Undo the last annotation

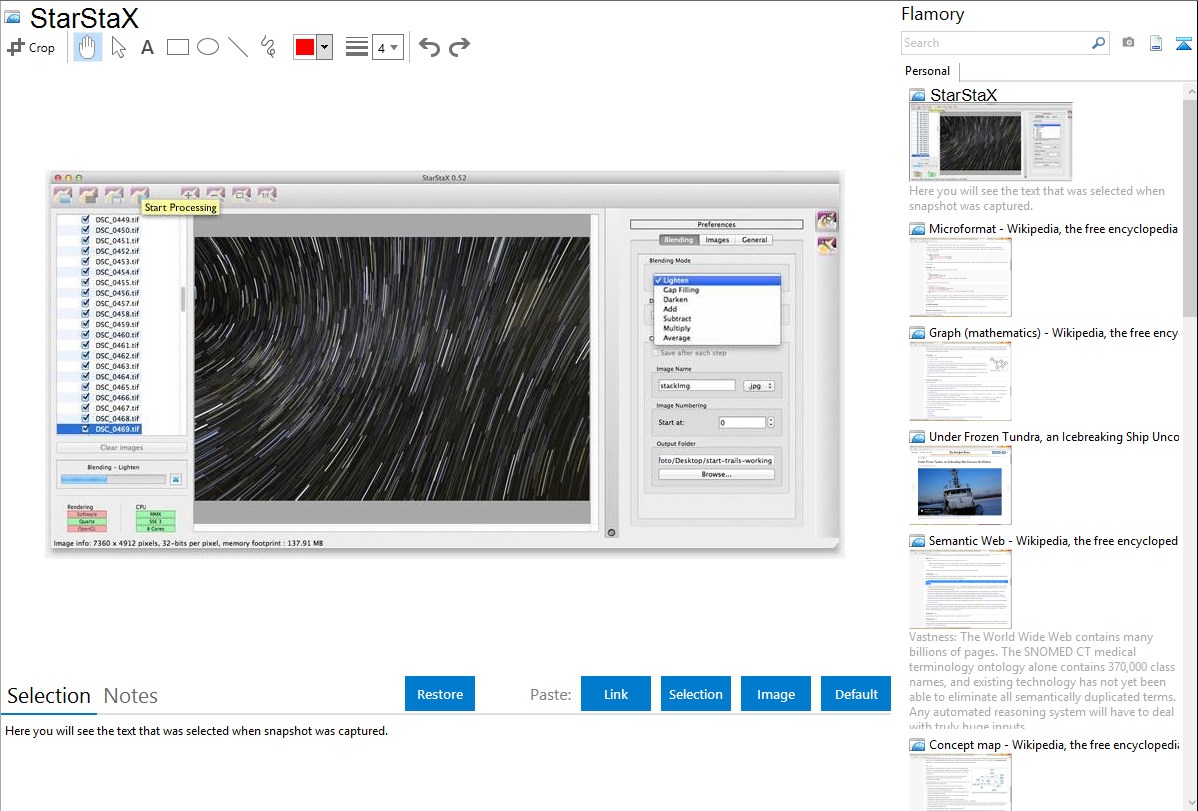coord(429,47)
